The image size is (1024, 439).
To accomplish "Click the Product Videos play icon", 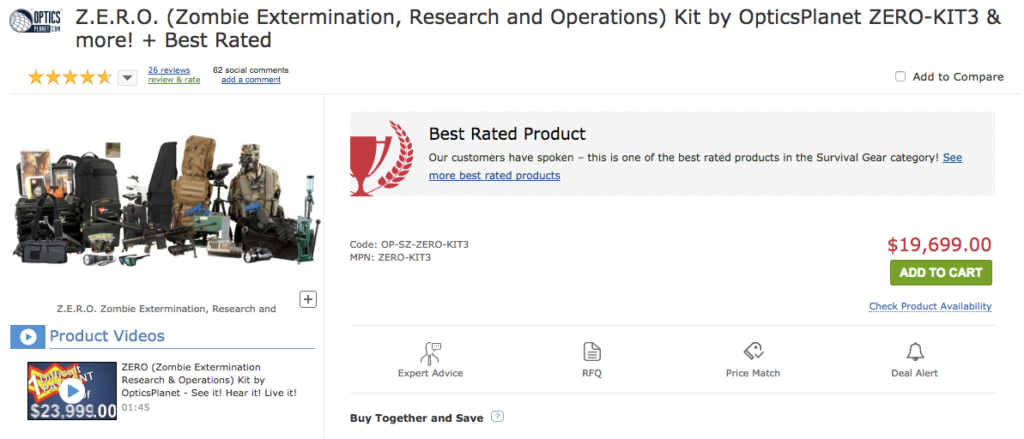I will (x=27, y=336).
